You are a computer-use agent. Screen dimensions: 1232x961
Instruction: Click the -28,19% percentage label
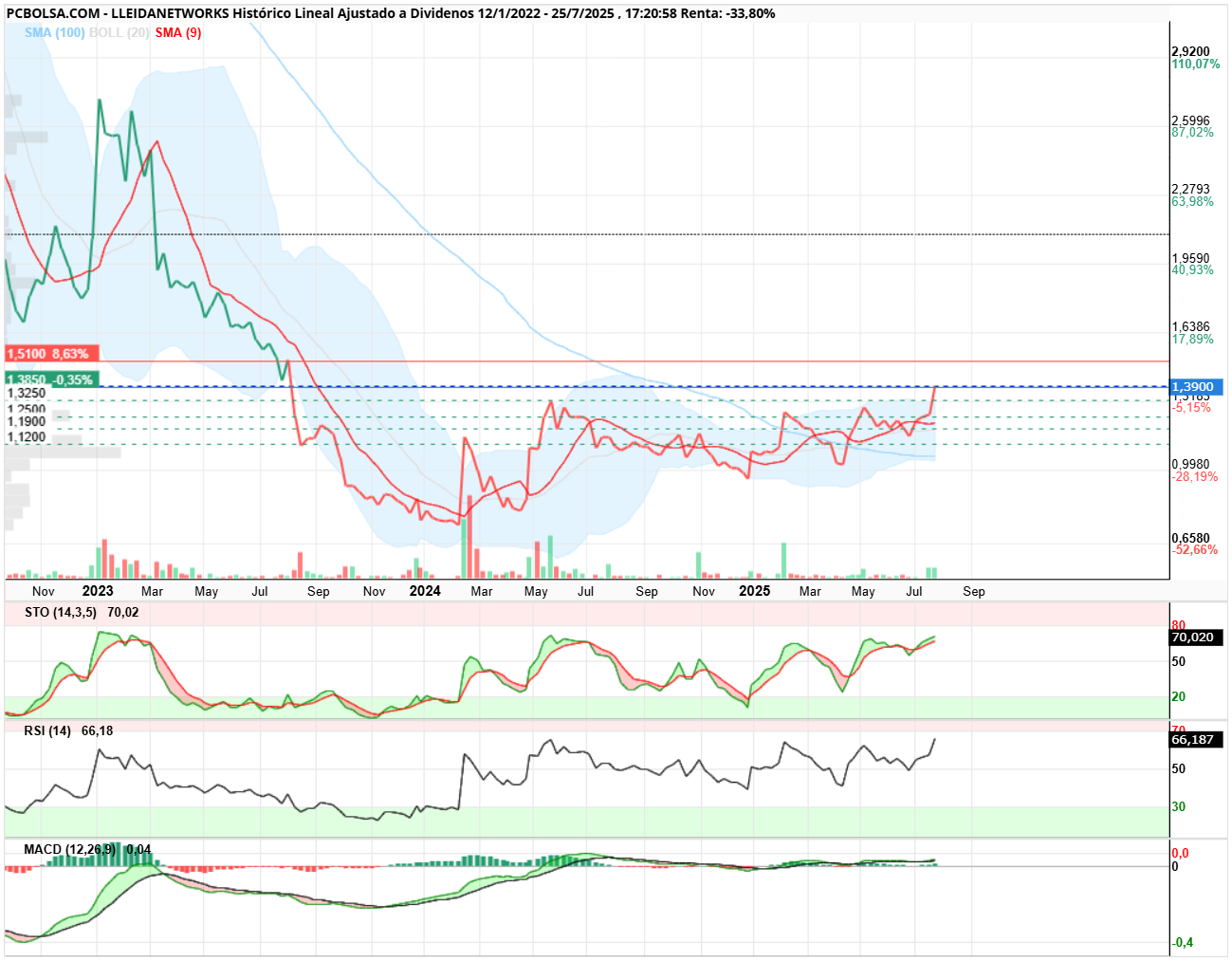click(1194, 476)
